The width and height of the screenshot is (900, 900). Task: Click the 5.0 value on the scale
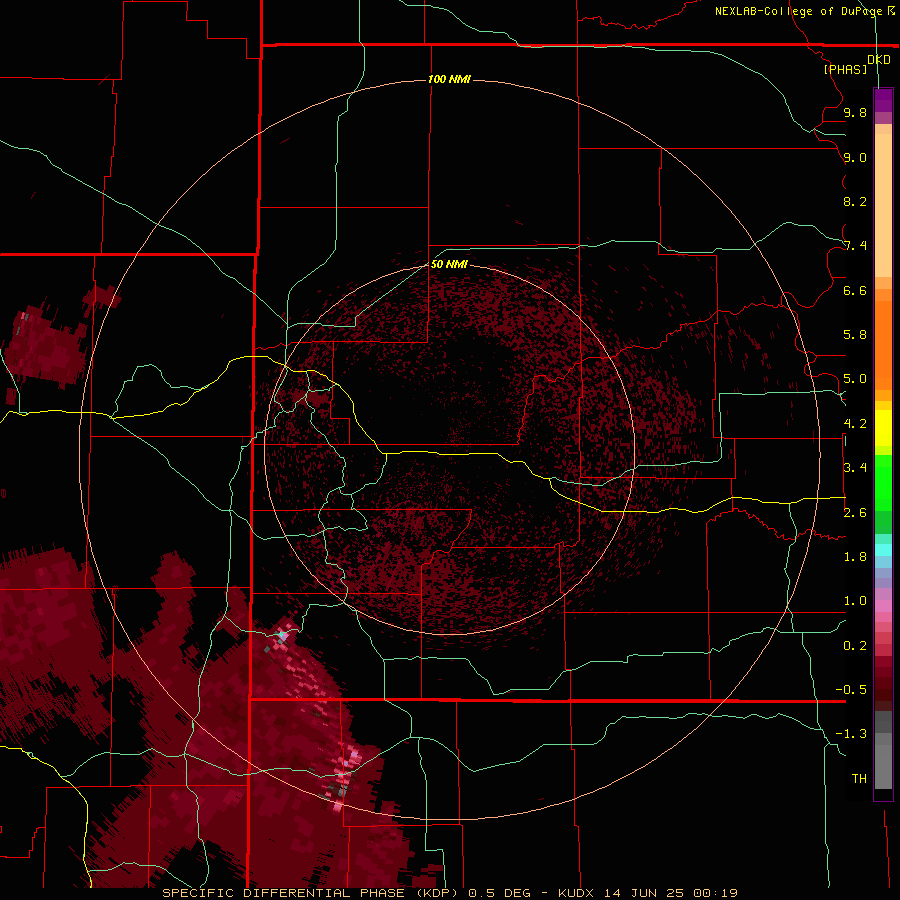855,379
